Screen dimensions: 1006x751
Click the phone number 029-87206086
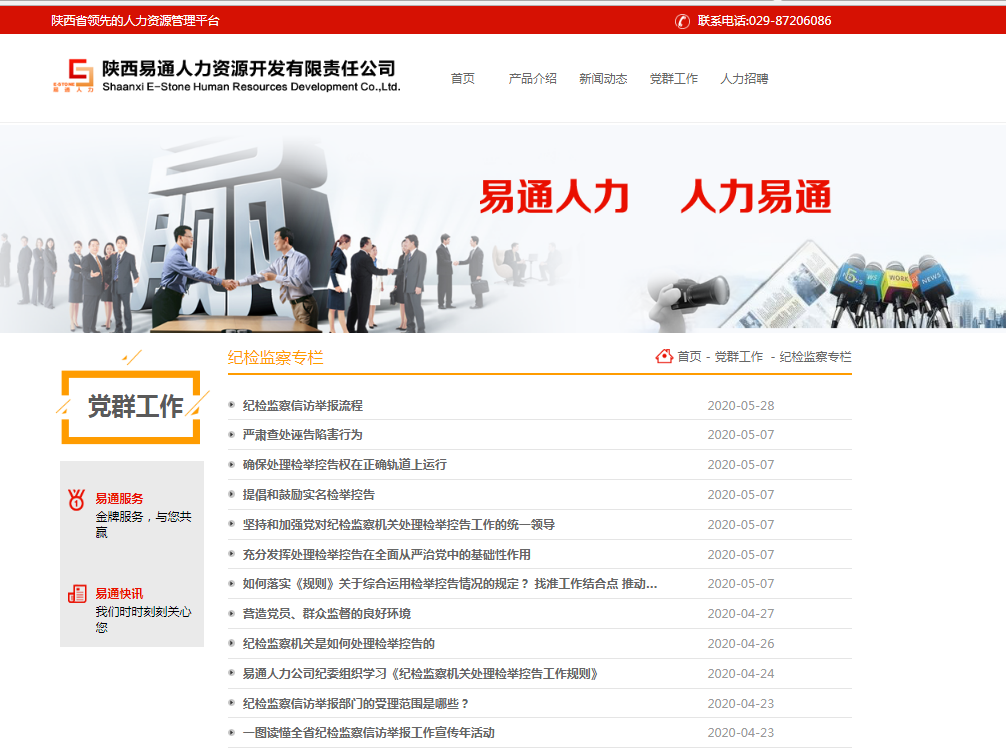tap(790, 21)
